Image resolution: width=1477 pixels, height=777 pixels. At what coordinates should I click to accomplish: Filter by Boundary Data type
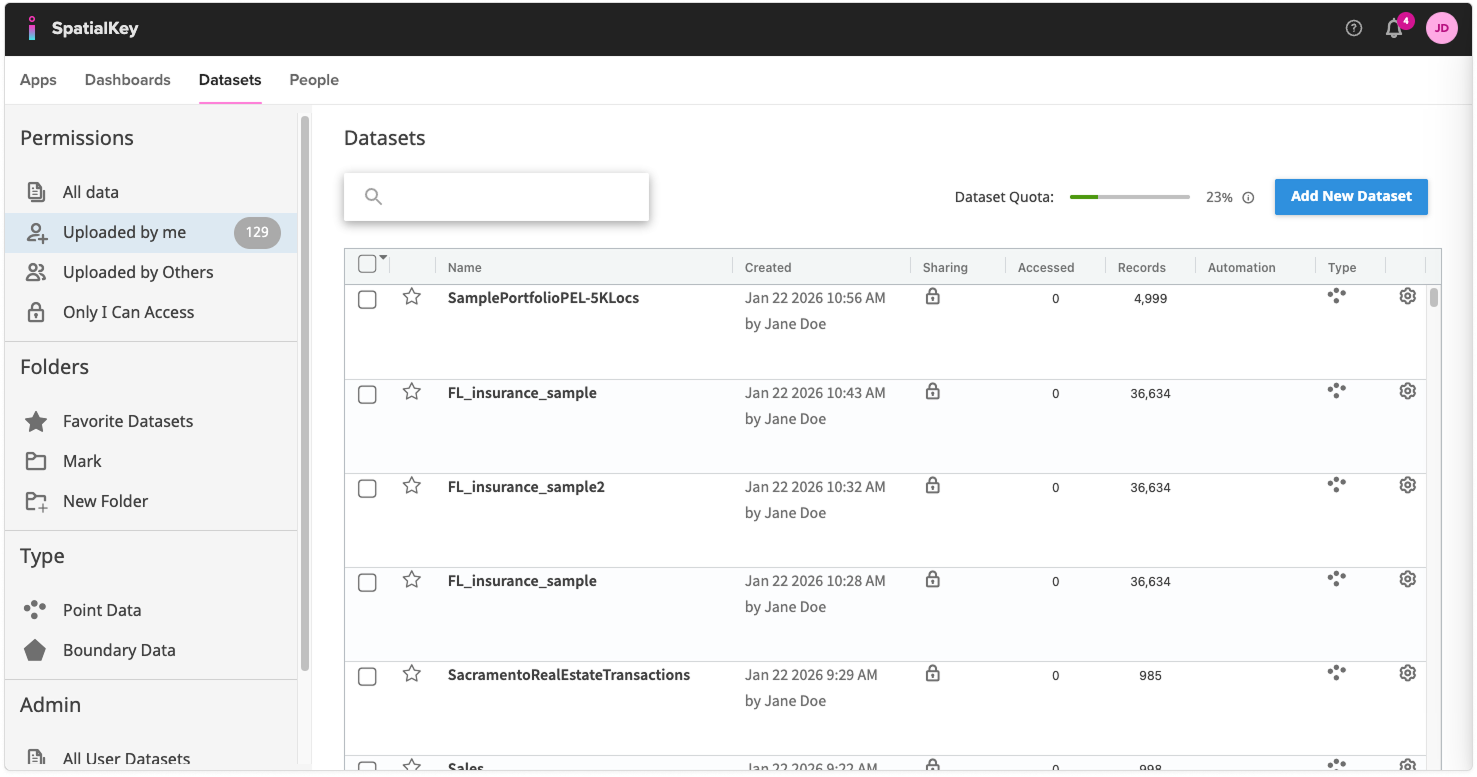119,650
